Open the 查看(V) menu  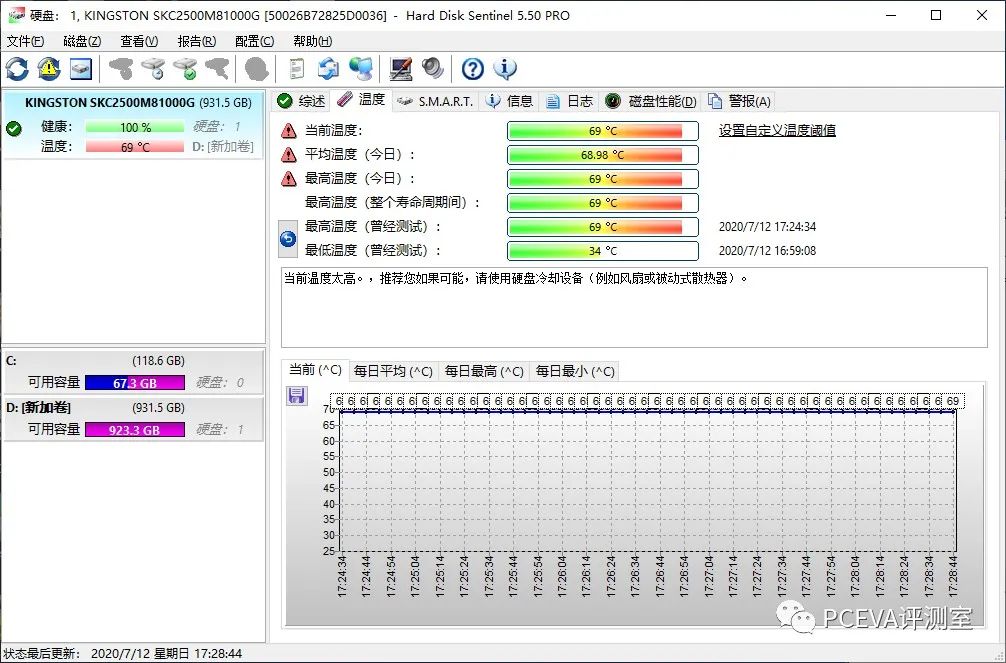[139, 41]
